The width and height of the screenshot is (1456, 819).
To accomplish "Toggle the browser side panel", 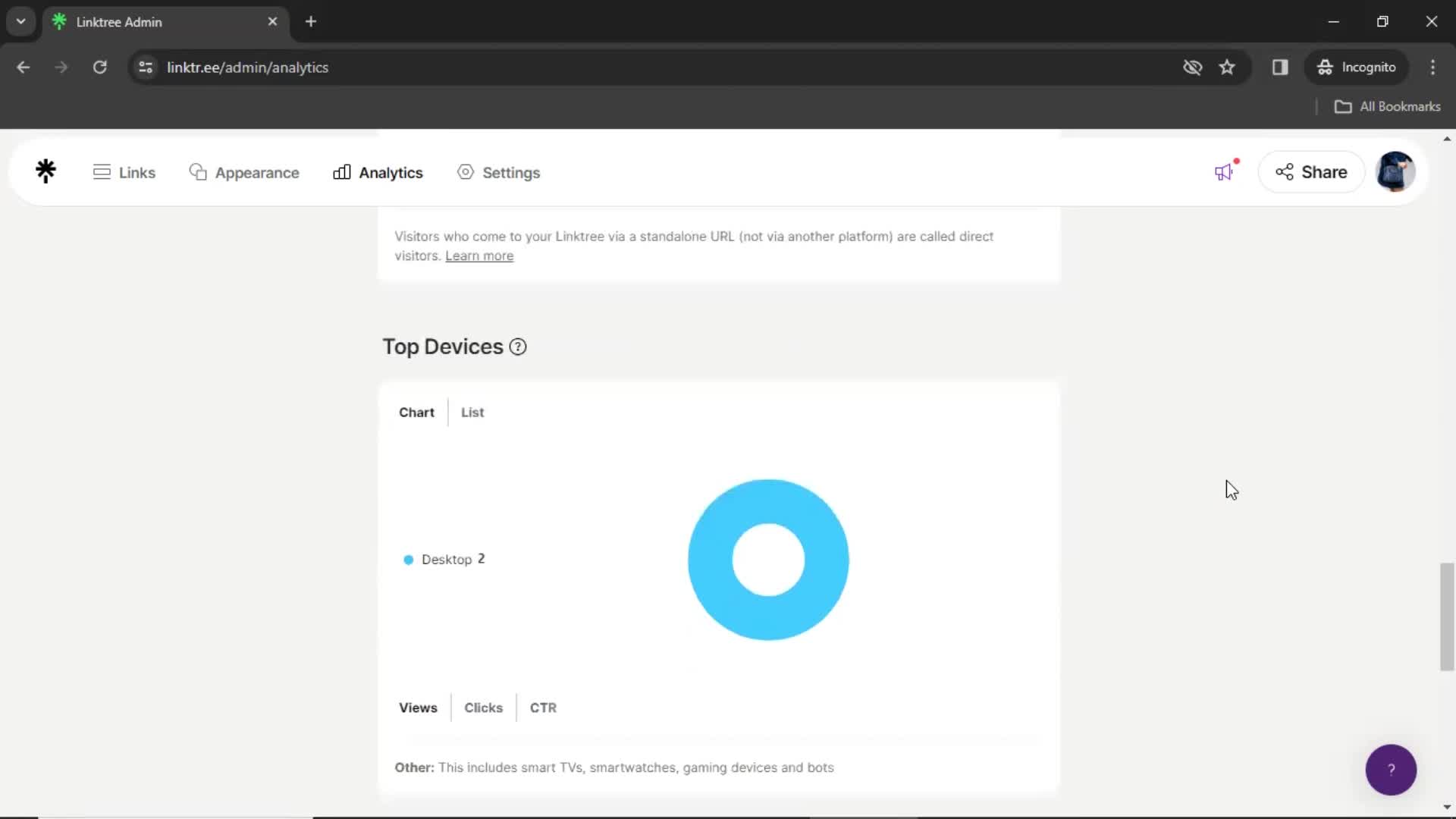I will click(x=1280, y=67).
